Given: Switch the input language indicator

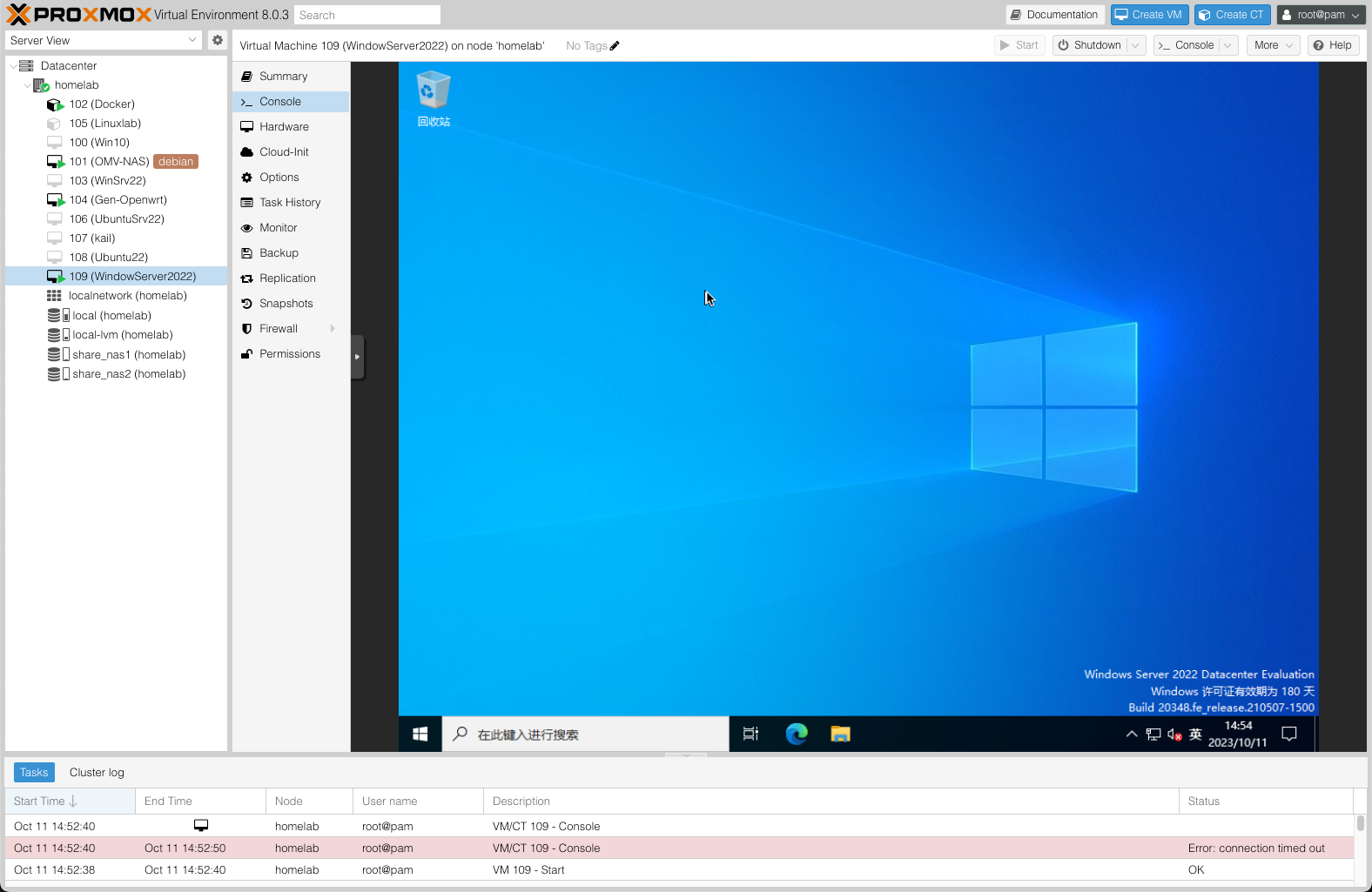Looking at the screenshot, I should pos(1196,734).
